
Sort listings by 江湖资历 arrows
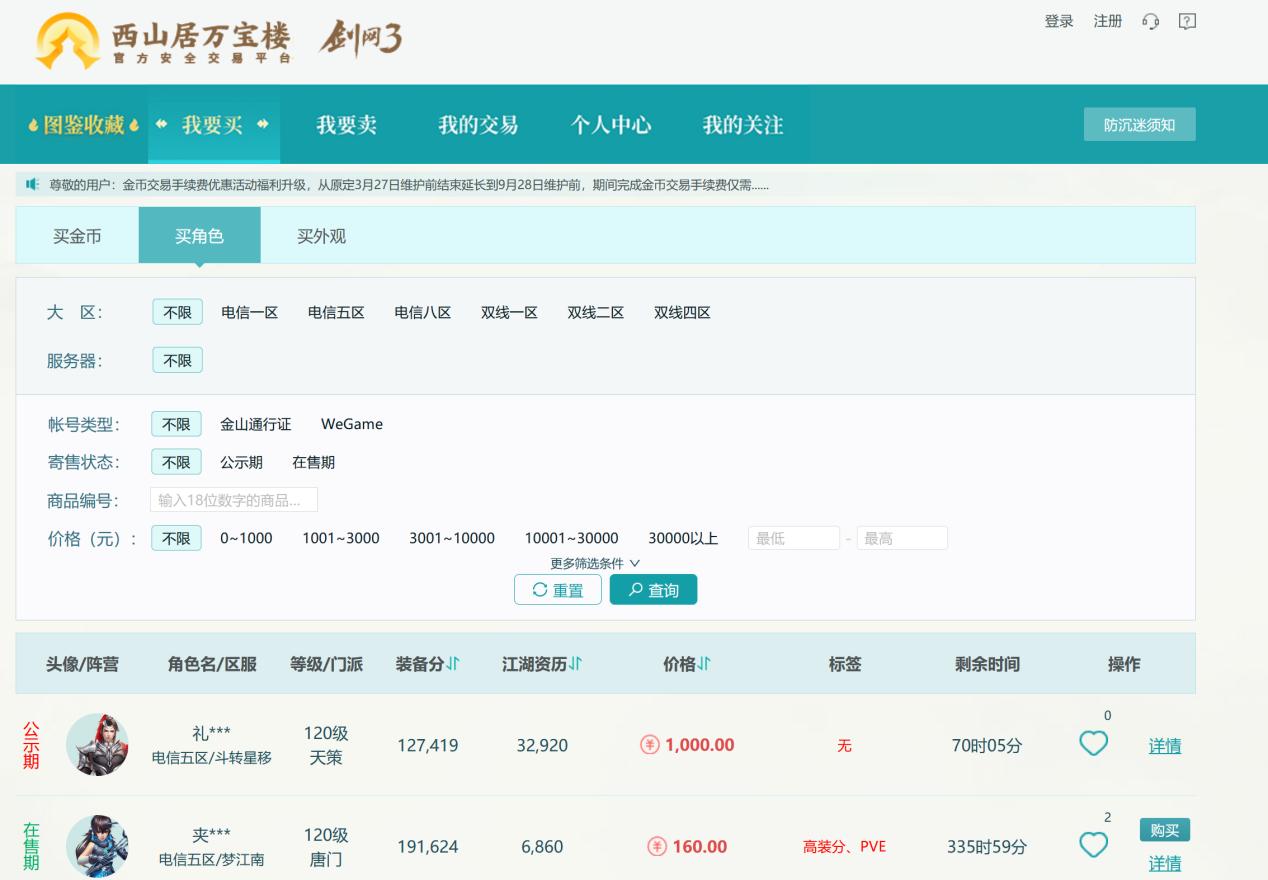click(x=575, y=662)
